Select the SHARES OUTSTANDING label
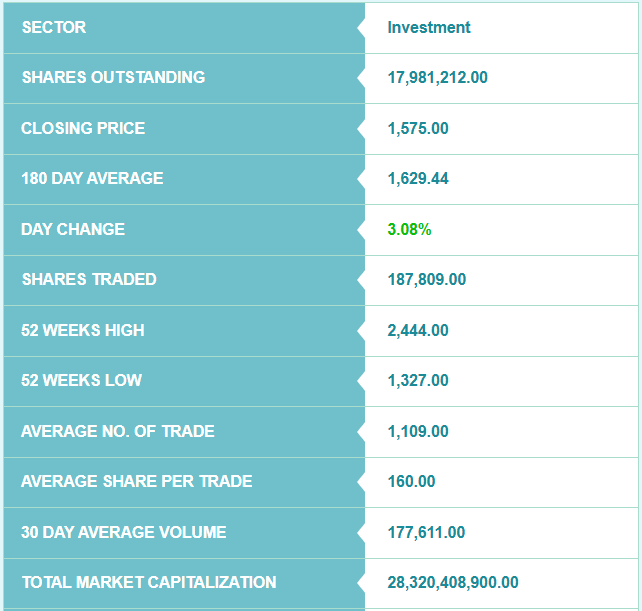This screenshot has height=611, width=642. point(113,77)
